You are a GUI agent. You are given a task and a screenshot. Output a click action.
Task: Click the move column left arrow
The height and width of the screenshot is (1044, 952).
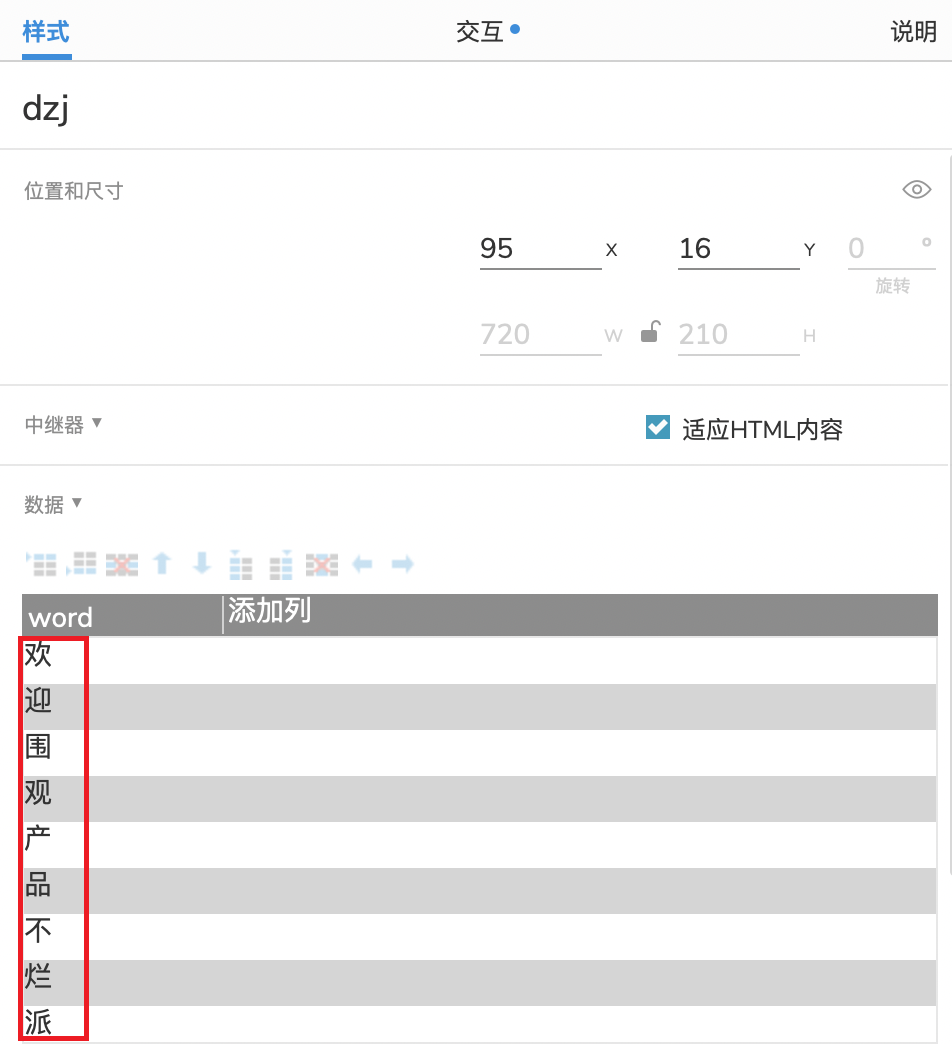pos(362,565)
